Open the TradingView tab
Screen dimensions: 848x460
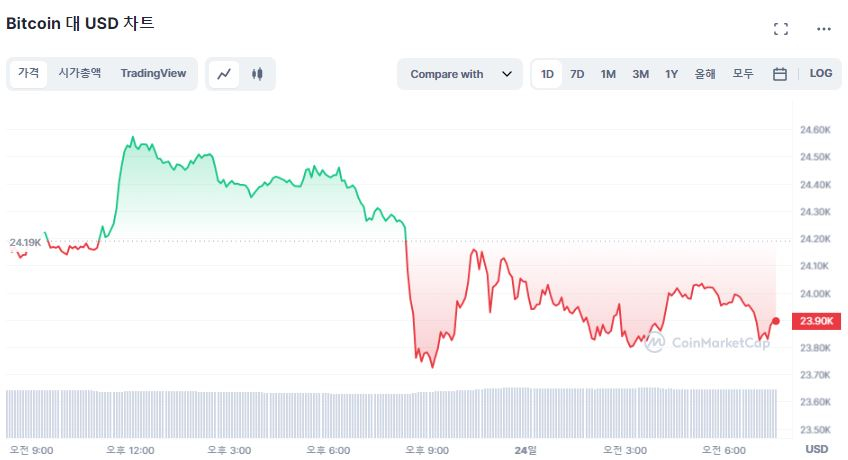[153, 73]
